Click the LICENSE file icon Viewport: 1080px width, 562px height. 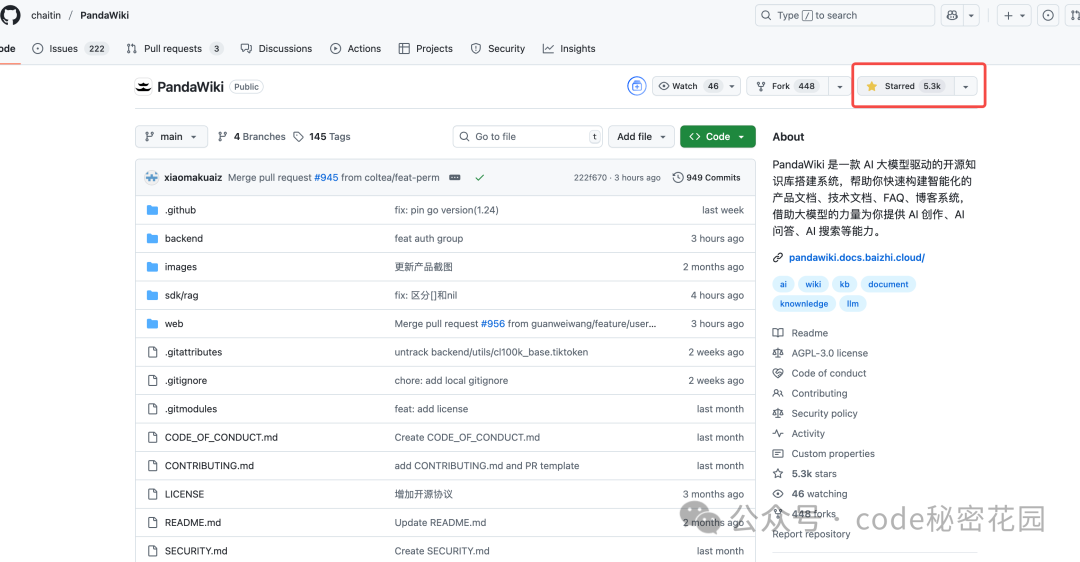click(x=152, y=494)
